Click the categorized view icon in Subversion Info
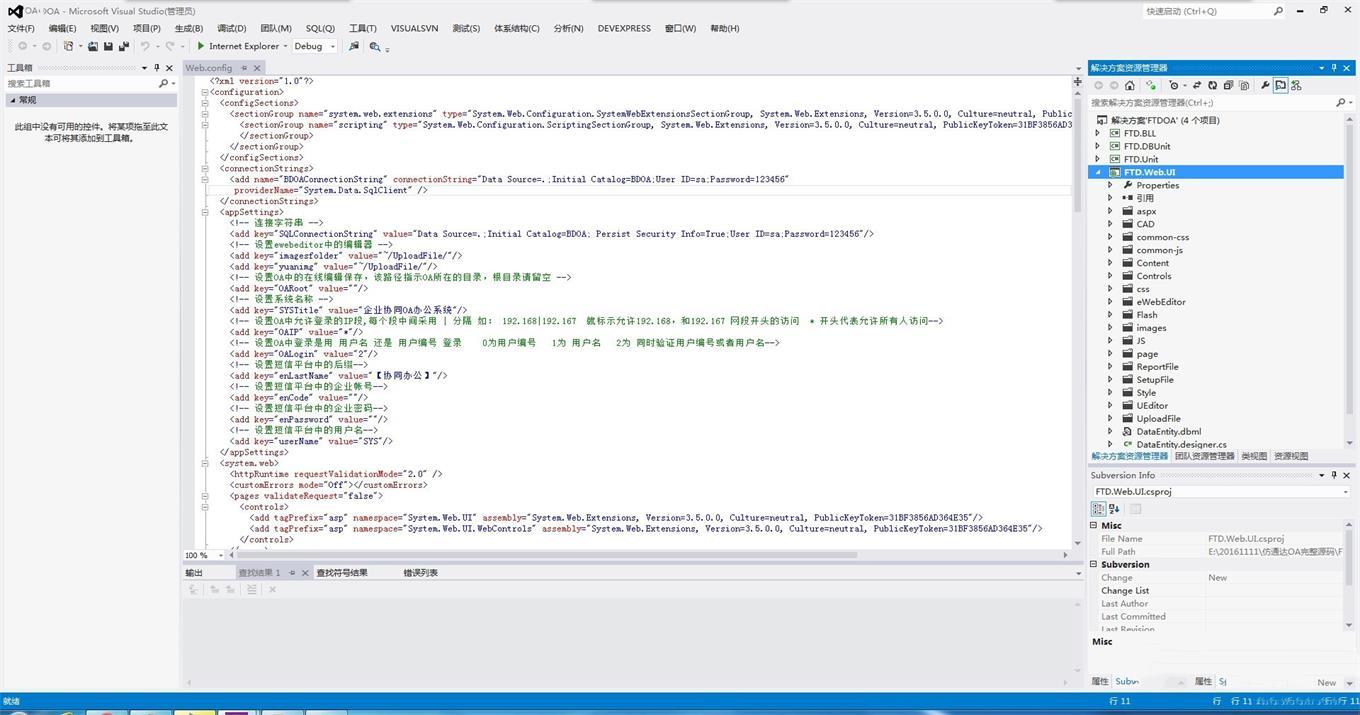 click(x=1099, y=509)
